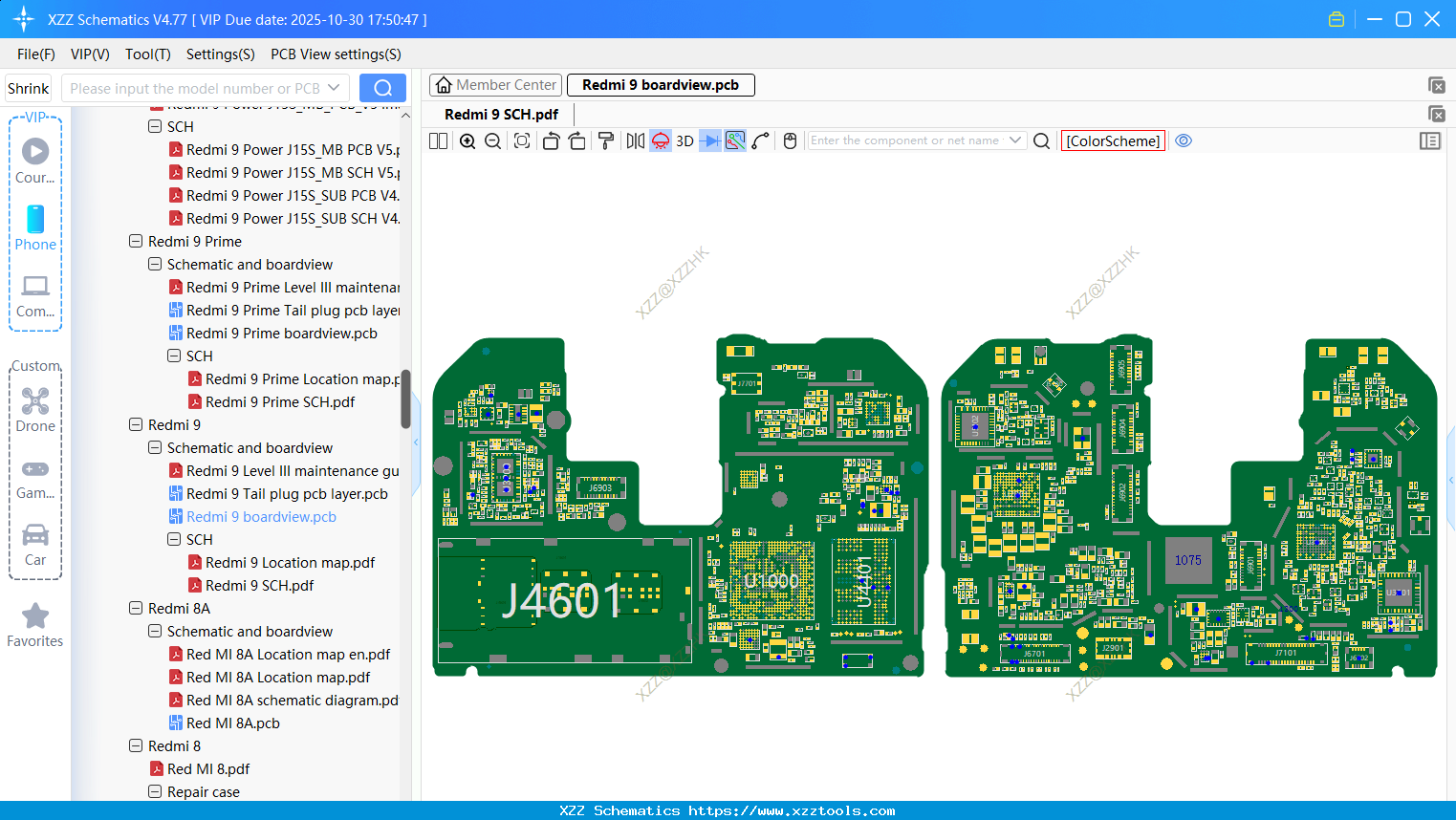This screenshot has height=820, width=1456.
Task: Select the Game console category icon
Action: [35, 478]
